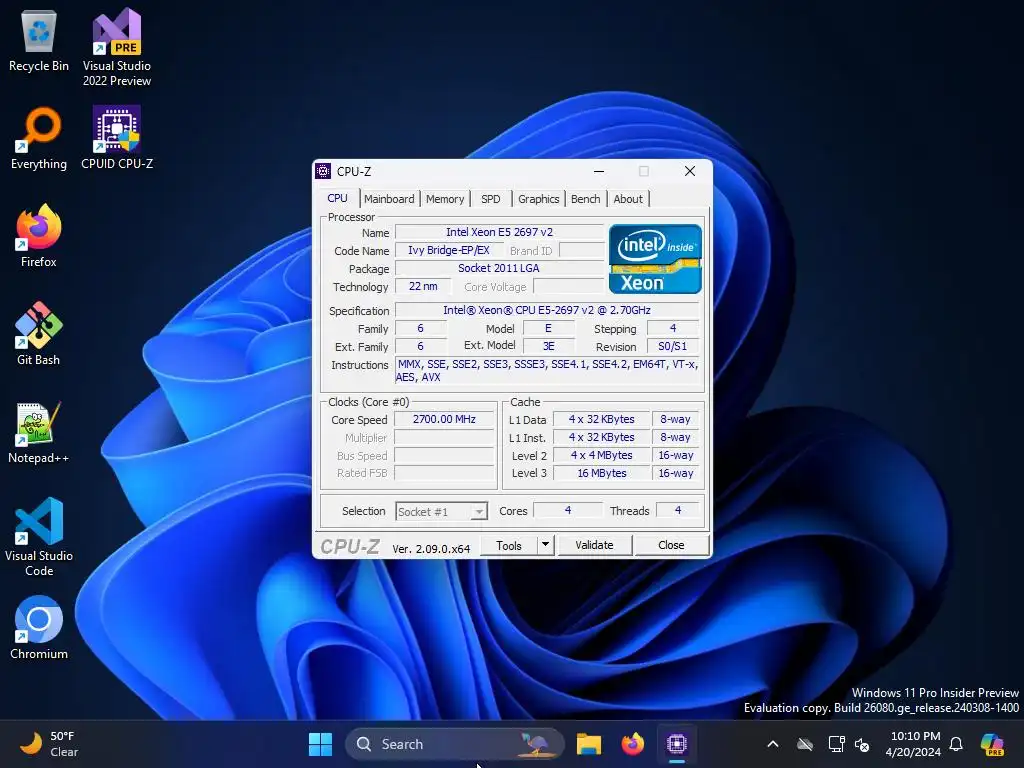1024x768 pixels.
Task: Open the Notepad++ desktop shortcut
Action: tap(39, 432)
